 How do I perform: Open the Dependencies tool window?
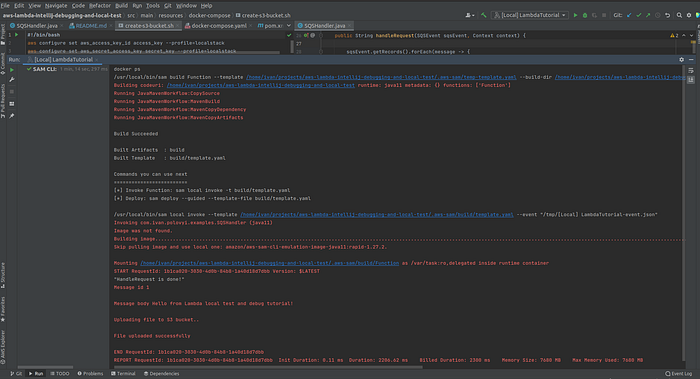[162, 374]
